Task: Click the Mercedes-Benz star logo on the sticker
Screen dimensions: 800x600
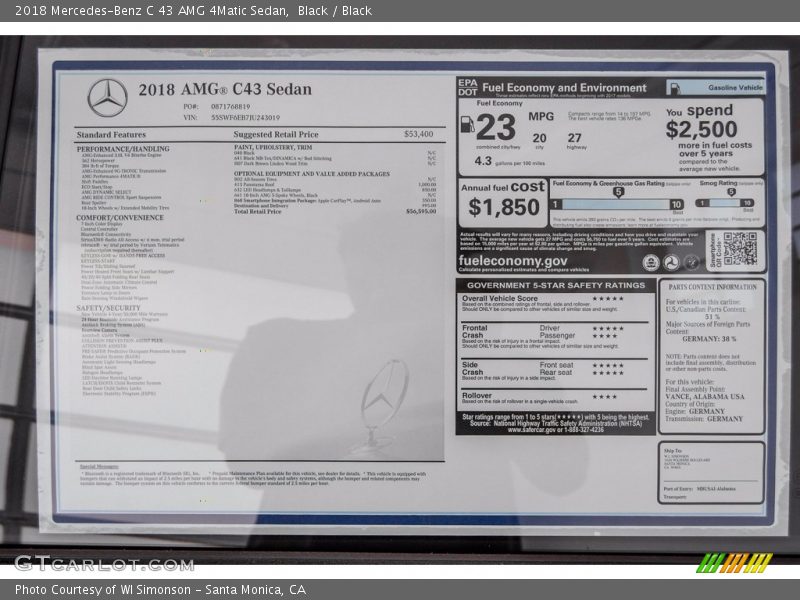Action: pyautogui.click(x=107, y=97)
